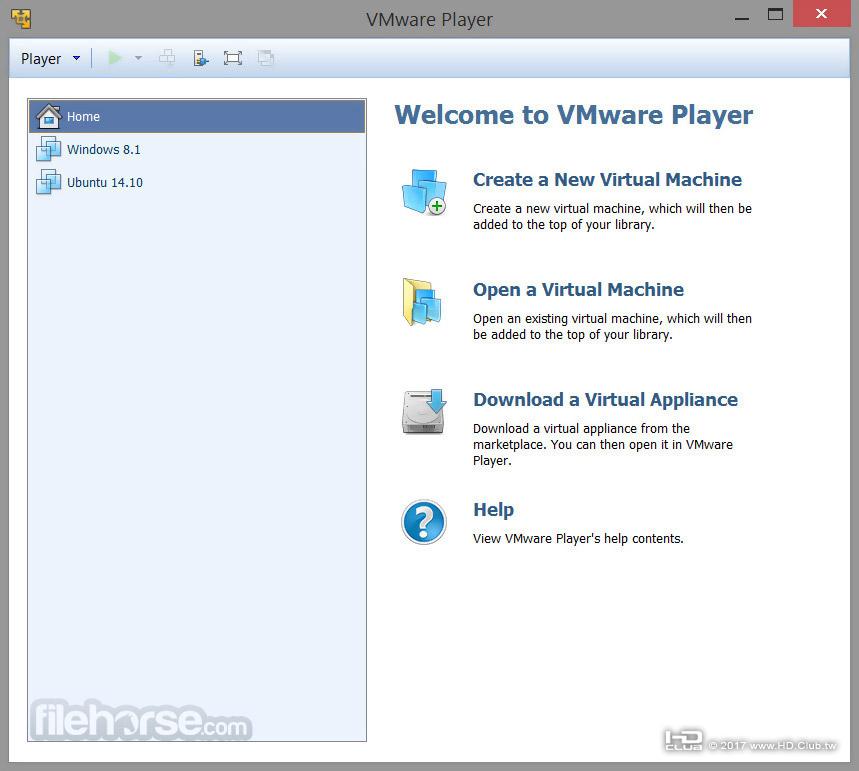Select the Windows 8.1 virtual machine
Viewport: 859px width, 771px height.
197,149
